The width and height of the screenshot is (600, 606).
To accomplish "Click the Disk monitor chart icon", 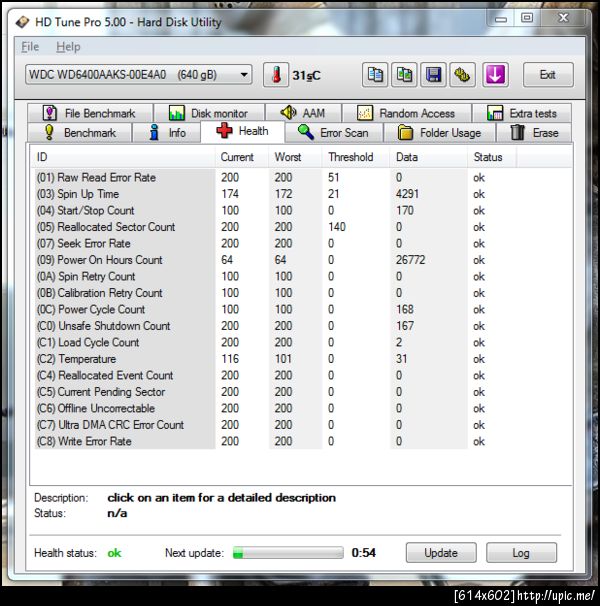I will [x=177, y=113].
